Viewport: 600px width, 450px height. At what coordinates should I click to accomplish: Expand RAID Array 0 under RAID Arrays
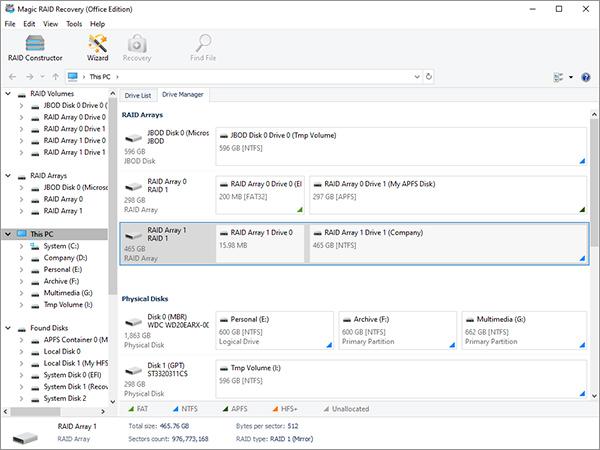(x=21, y=199)
